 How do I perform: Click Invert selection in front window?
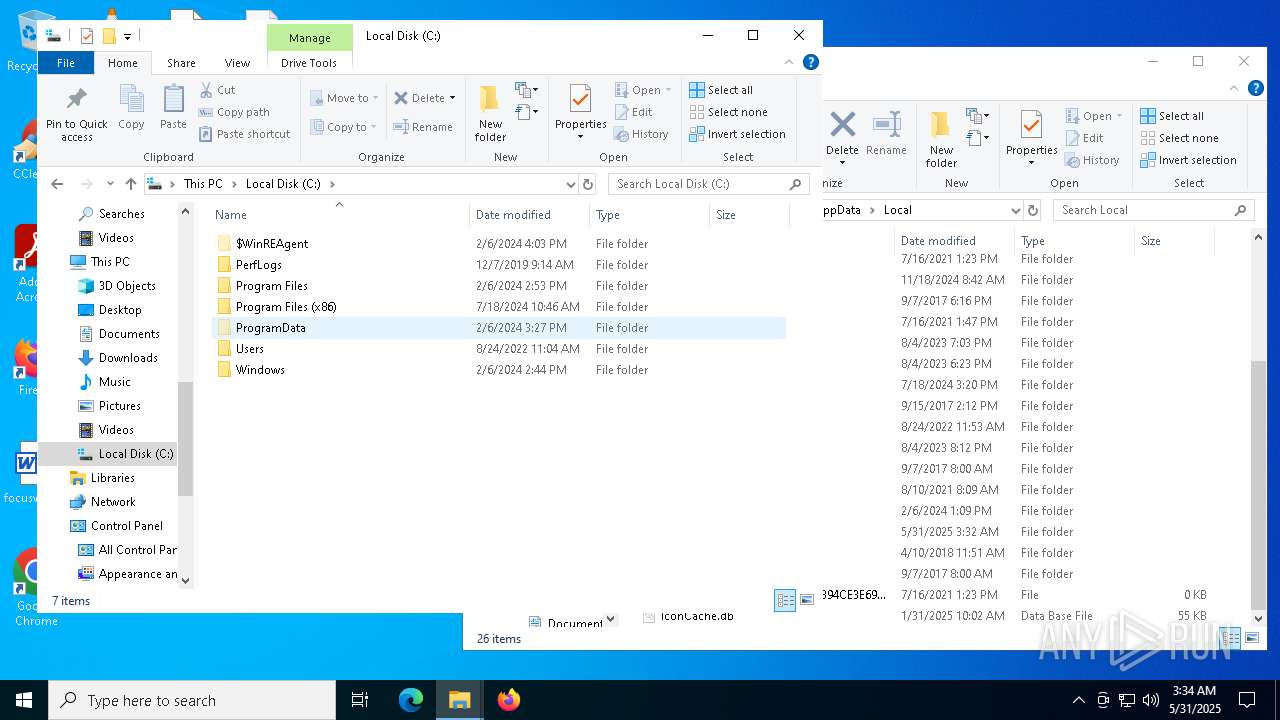click(737, 134)
